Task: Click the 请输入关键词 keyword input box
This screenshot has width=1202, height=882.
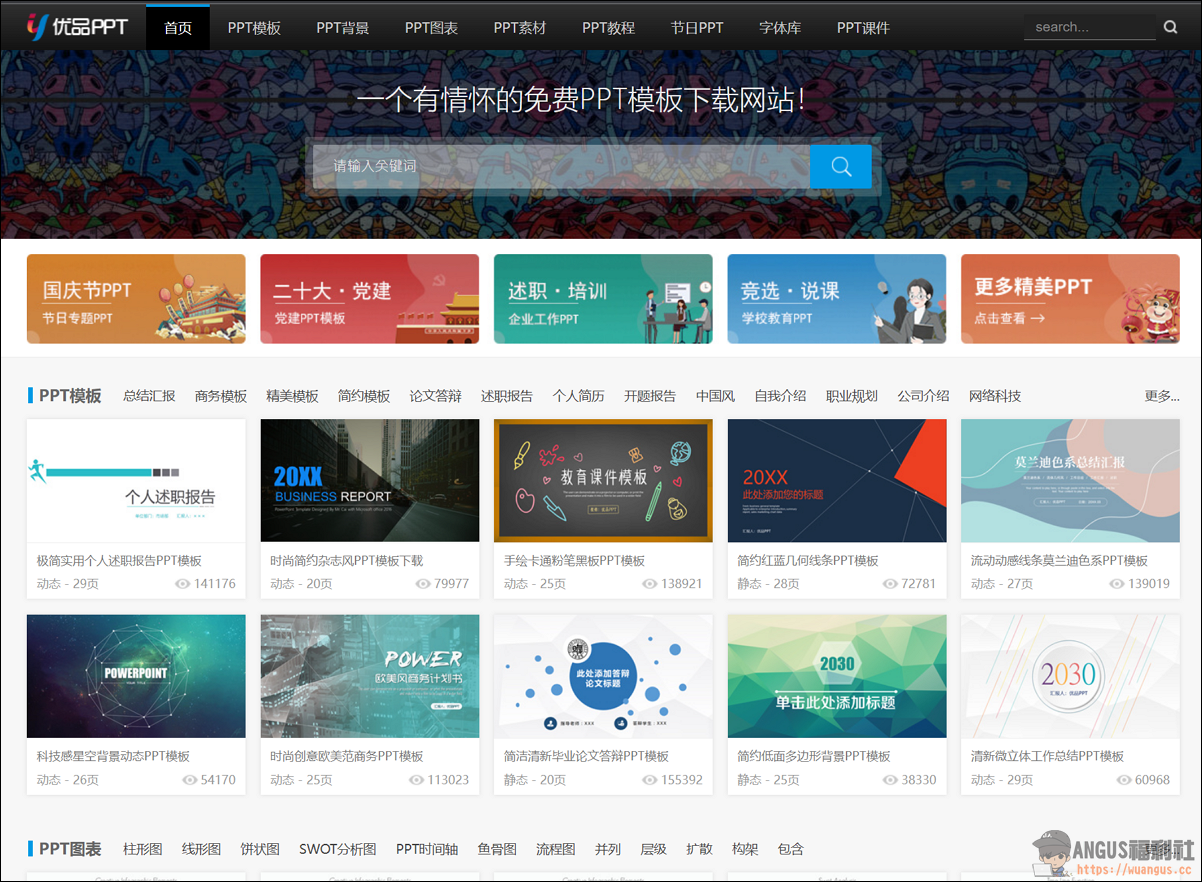Action: [561, 166]
